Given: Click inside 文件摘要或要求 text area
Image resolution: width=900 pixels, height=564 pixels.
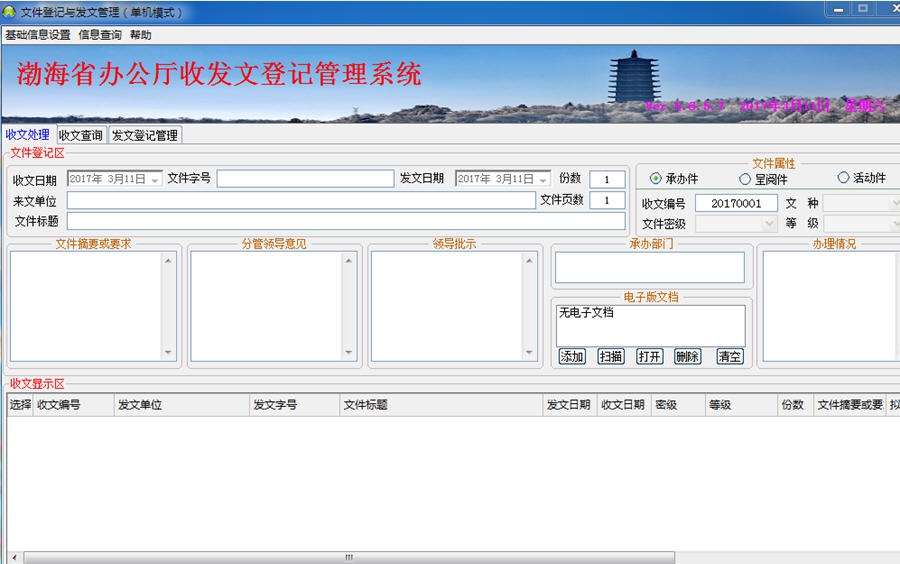Looking at the screenshot, I should (x=86, y=306).
